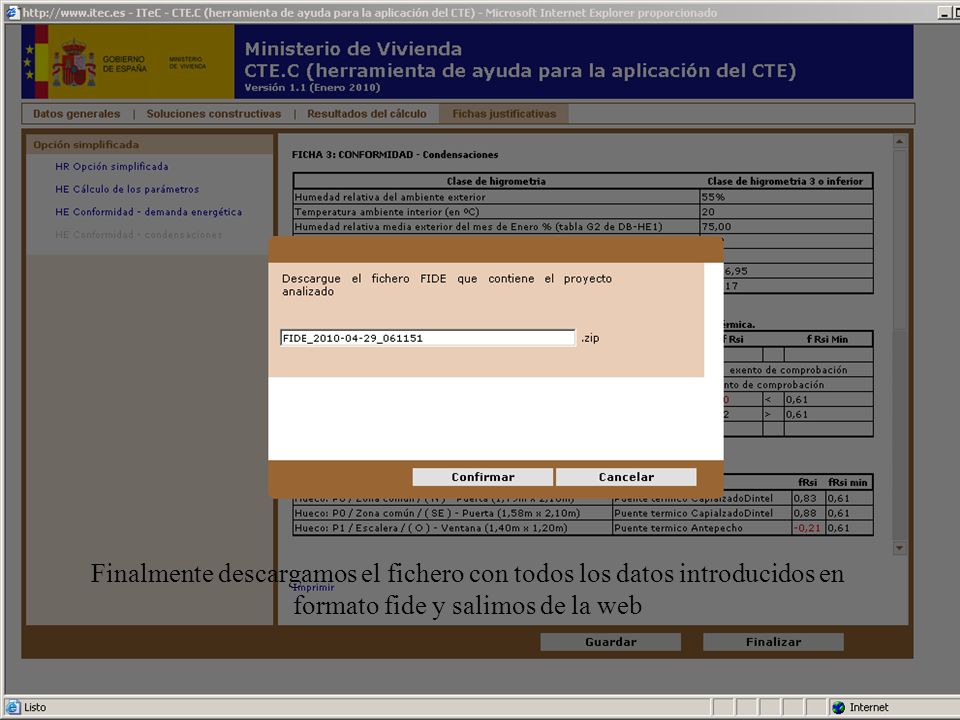Click the 'f Rsi Min' column header
The image size is (960, 720).
(x=827, y=339)
